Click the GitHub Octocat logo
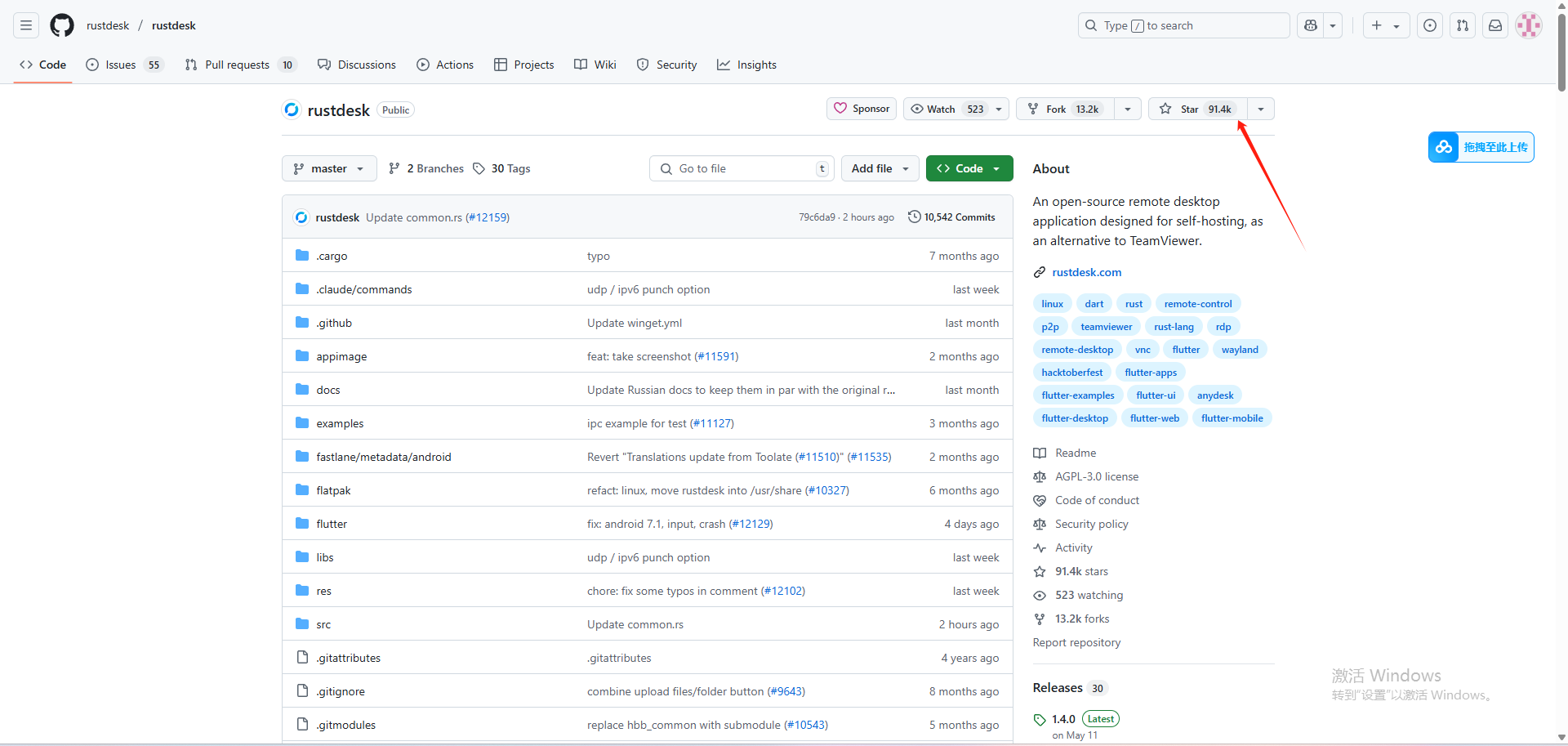Image resolution: width=1568 pixels, height=746 pixels. 62,25
